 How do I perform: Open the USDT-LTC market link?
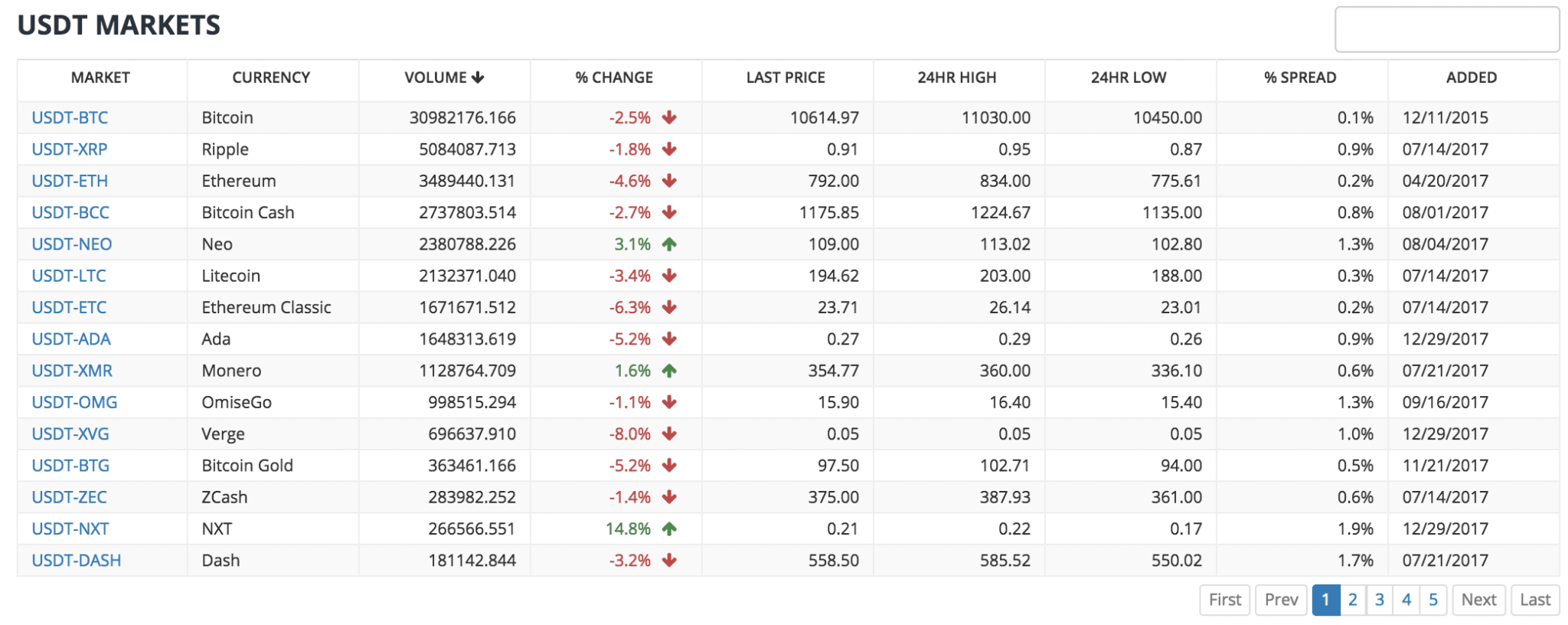click(69, 276)
